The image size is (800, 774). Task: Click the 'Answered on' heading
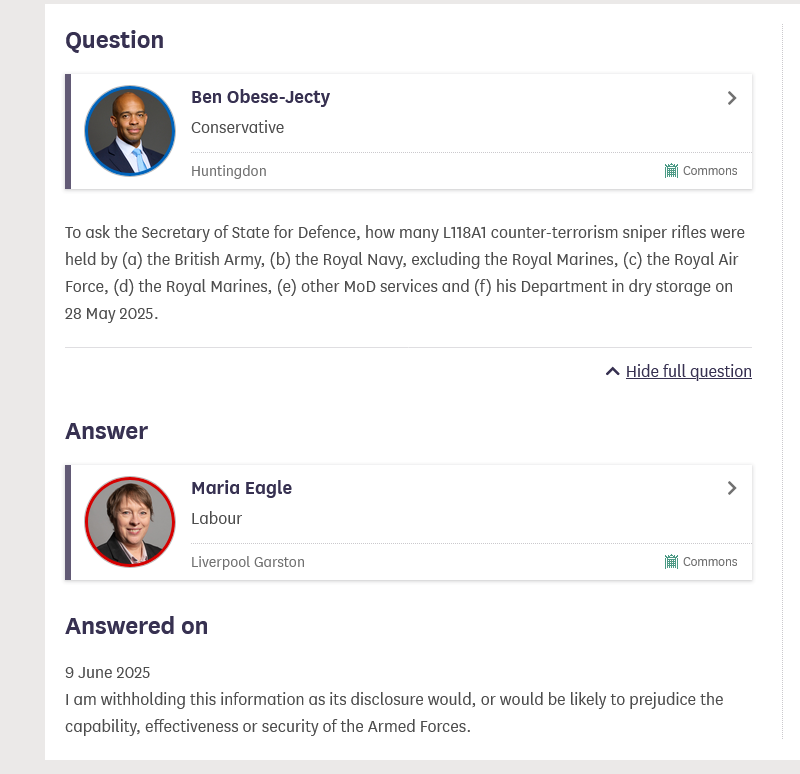[136, 626]
